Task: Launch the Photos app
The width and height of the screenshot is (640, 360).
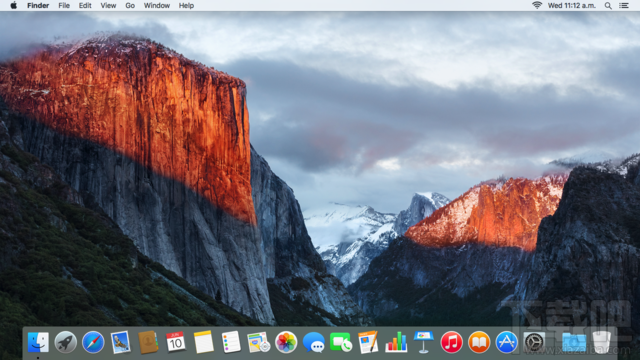Action: click(286, 342)
